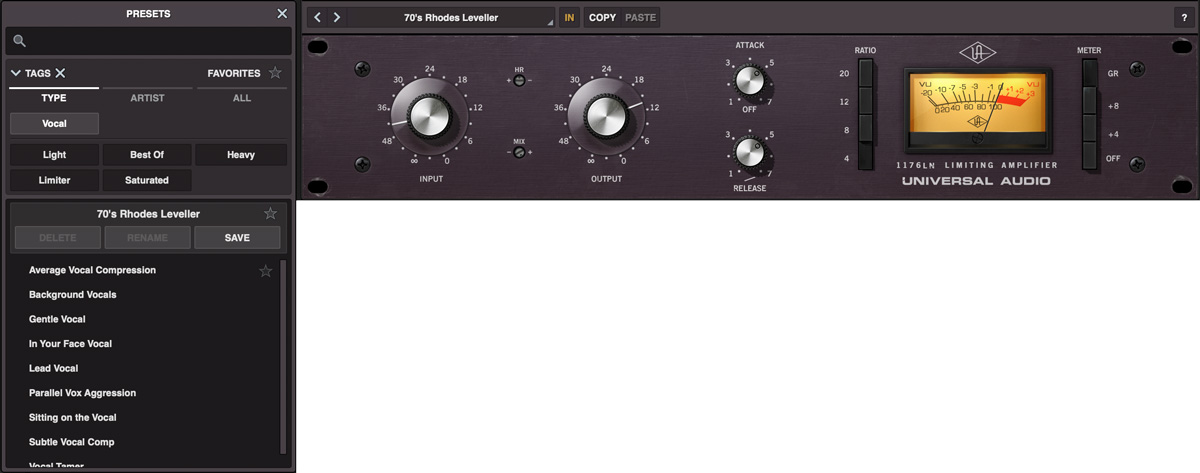Click the preset search field
1200x473 pixels.
pyautogui.click(x=148, y=41)
